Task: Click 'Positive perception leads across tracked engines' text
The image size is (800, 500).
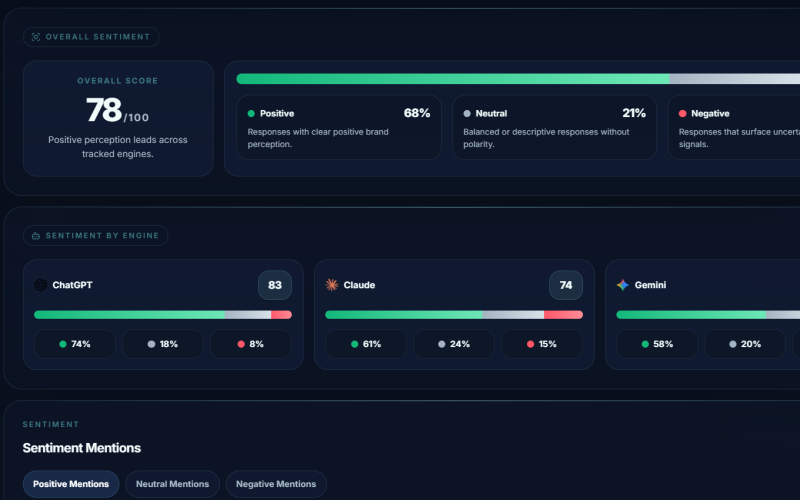Action: pos(118,146)
